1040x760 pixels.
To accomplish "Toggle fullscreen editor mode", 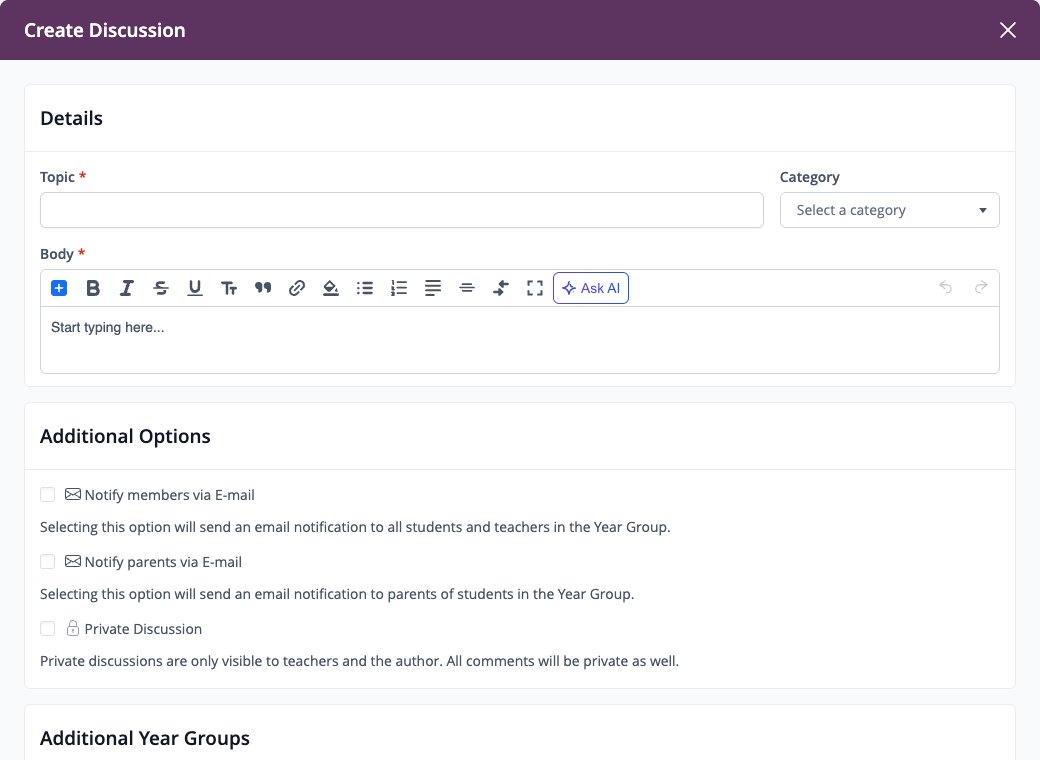I will click(535, 288).
